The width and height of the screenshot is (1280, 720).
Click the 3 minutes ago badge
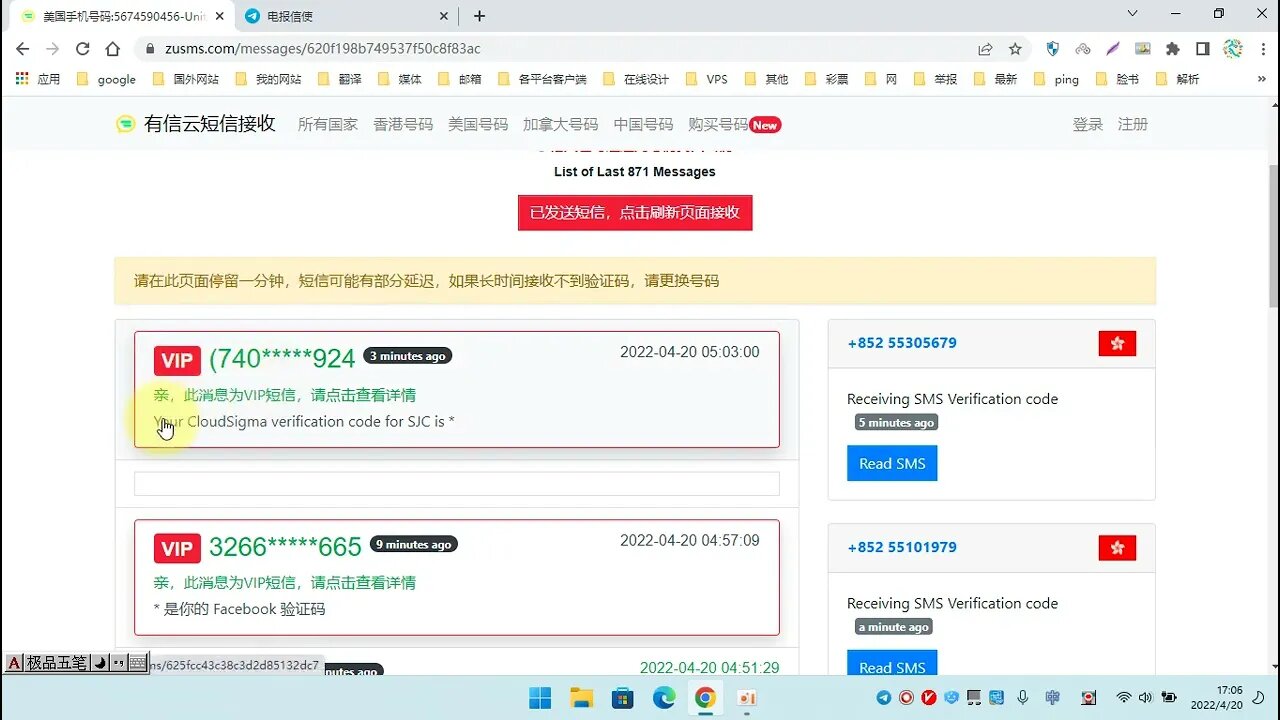click(407, 356)
